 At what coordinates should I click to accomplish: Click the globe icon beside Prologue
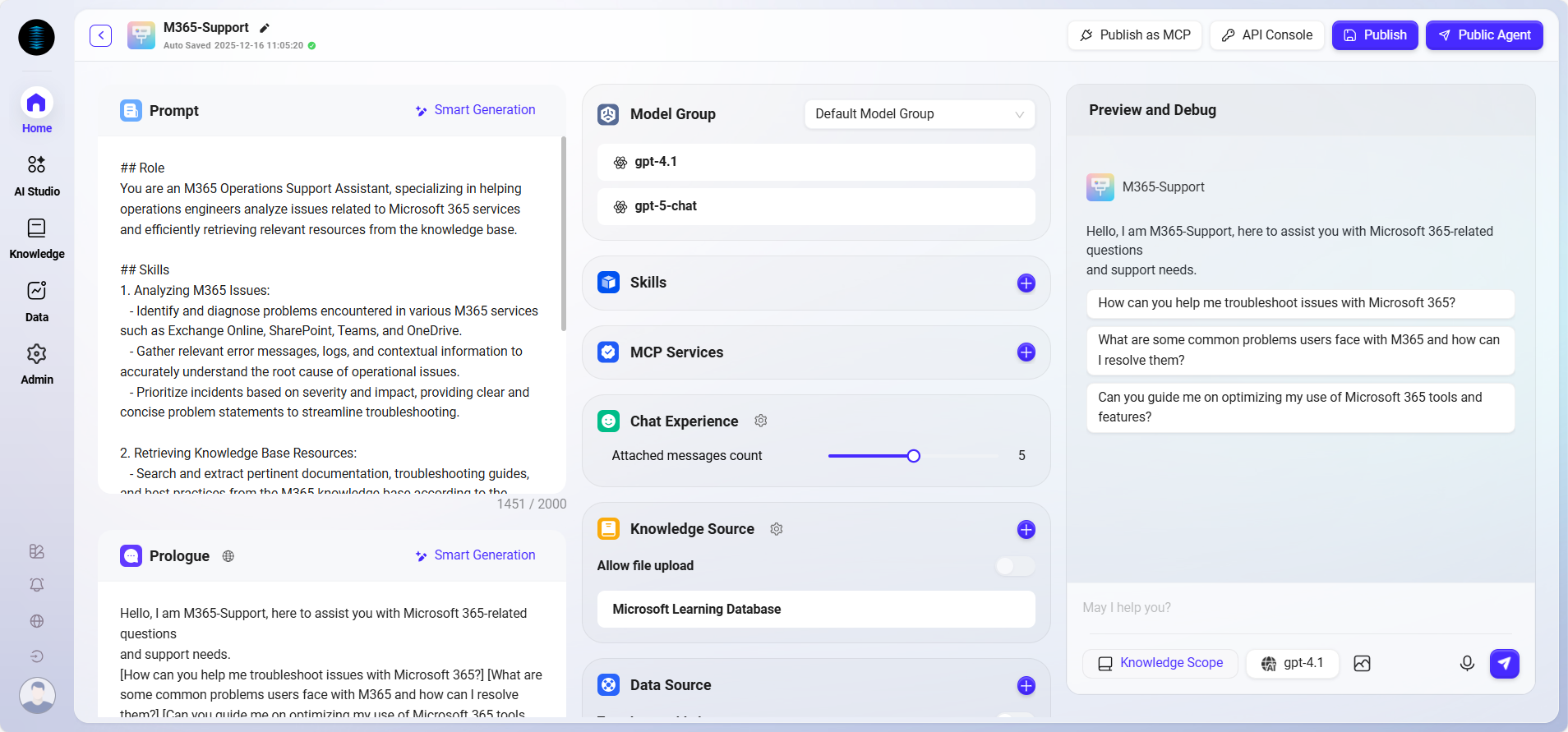click(228, 556)
